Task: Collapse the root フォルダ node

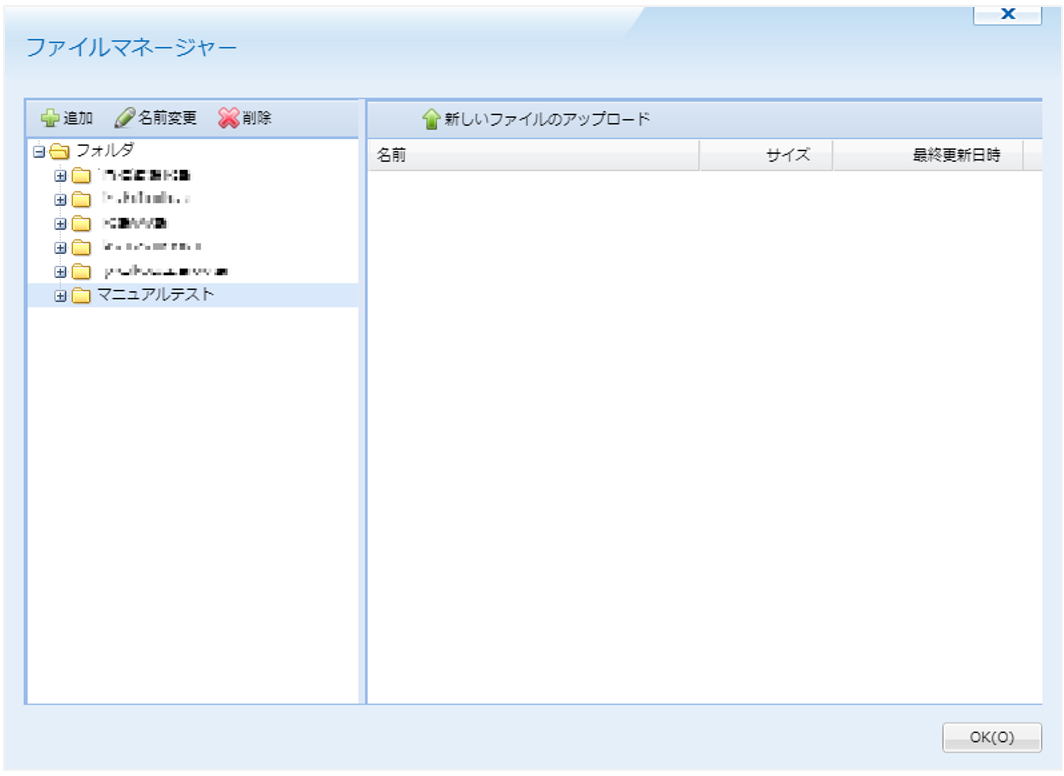Action: tap(39, 151)
